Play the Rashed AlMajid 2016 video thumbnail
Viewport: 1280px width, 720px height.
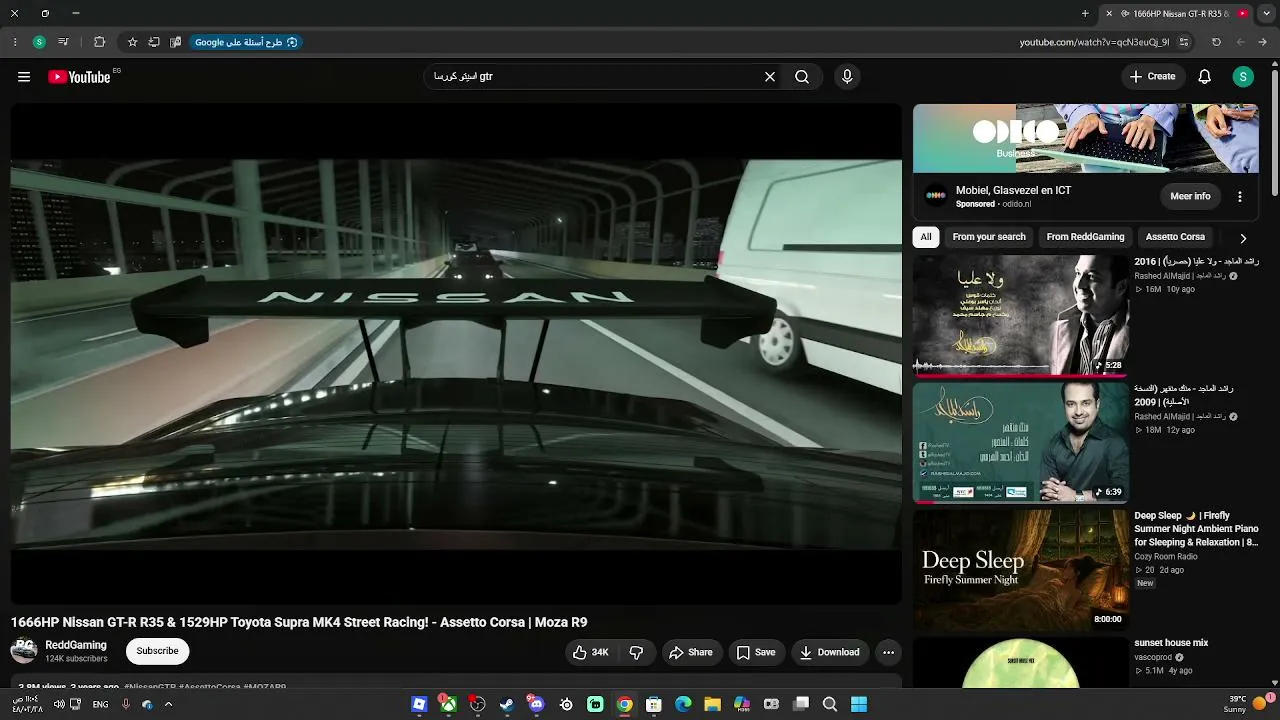(1021, 316)
